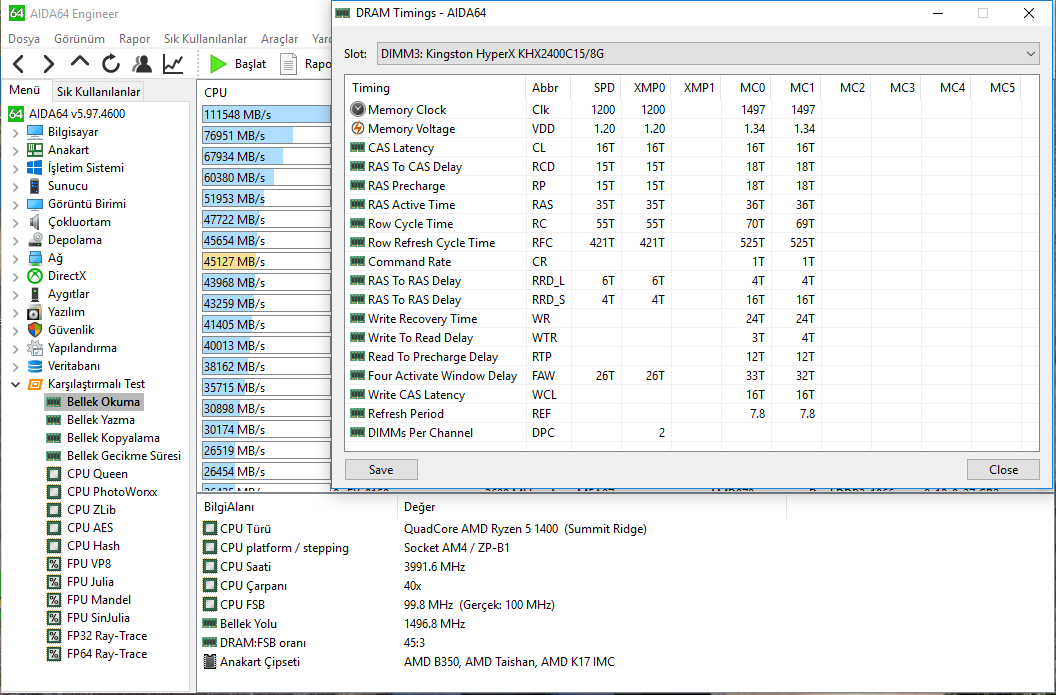The height and width of the screenshot is (695, 1056).
Task: Expand the Ağ tree node
Action: pyautogui.click(x=15, y=259)
